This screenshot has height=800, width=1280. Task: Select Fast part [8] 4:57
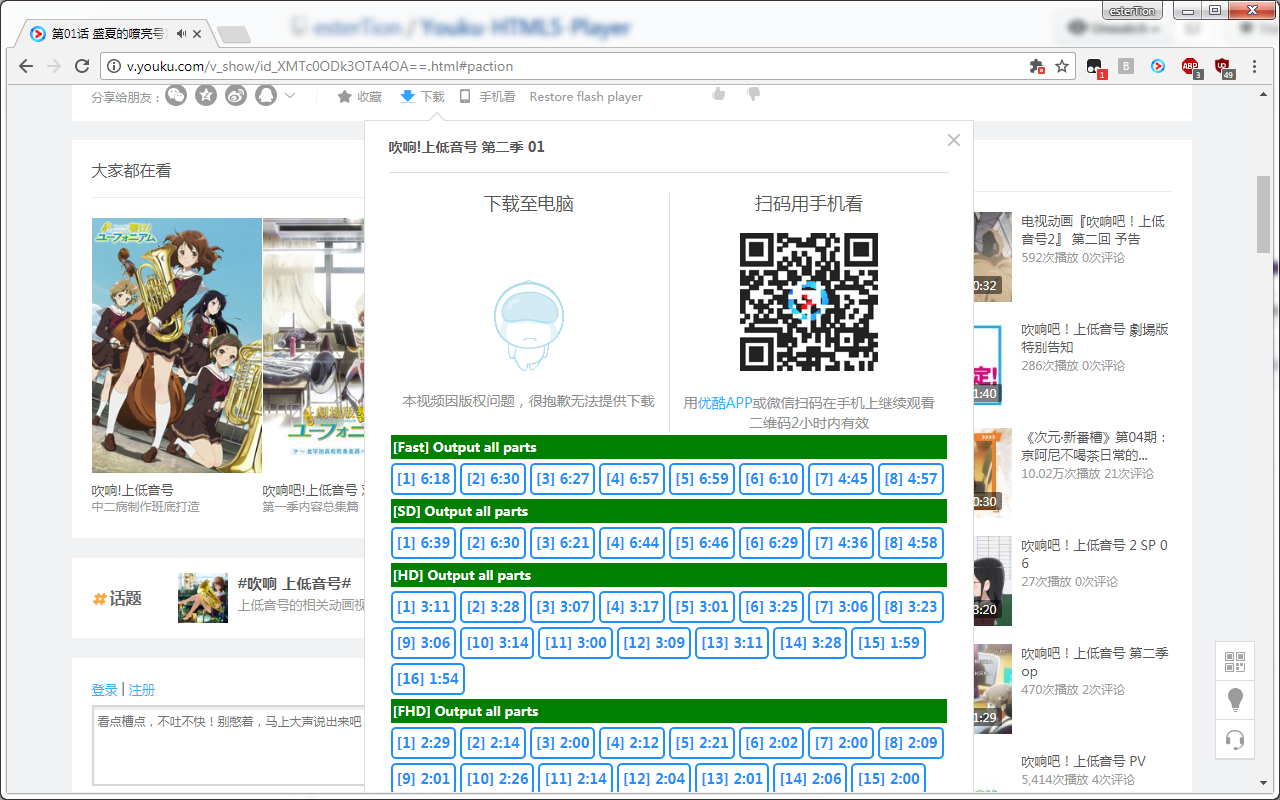coord(911,479)
